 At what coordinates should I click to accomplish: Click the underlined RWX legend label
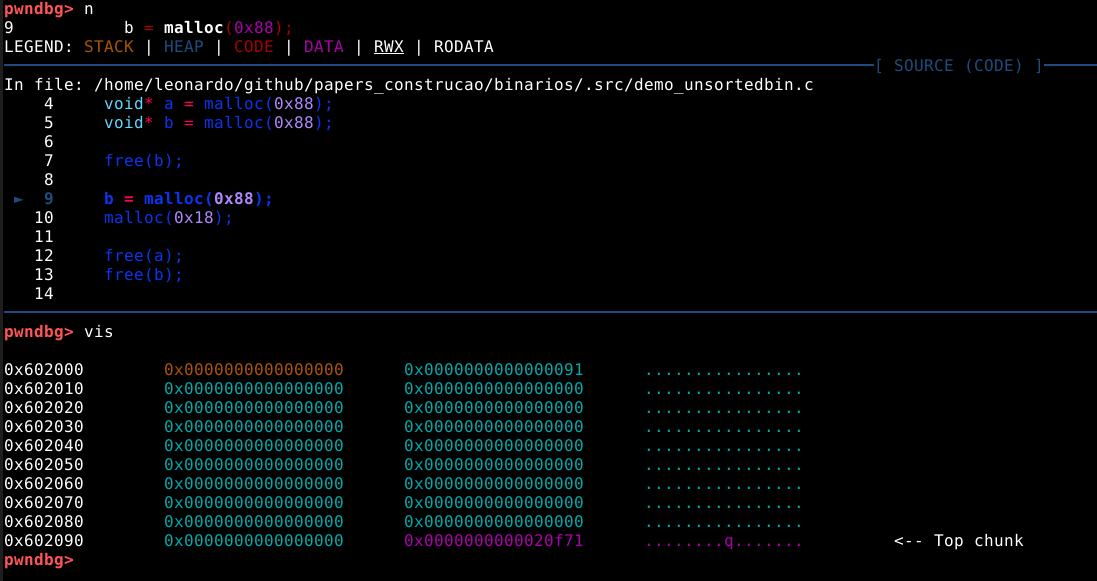(x=388, y=47)
